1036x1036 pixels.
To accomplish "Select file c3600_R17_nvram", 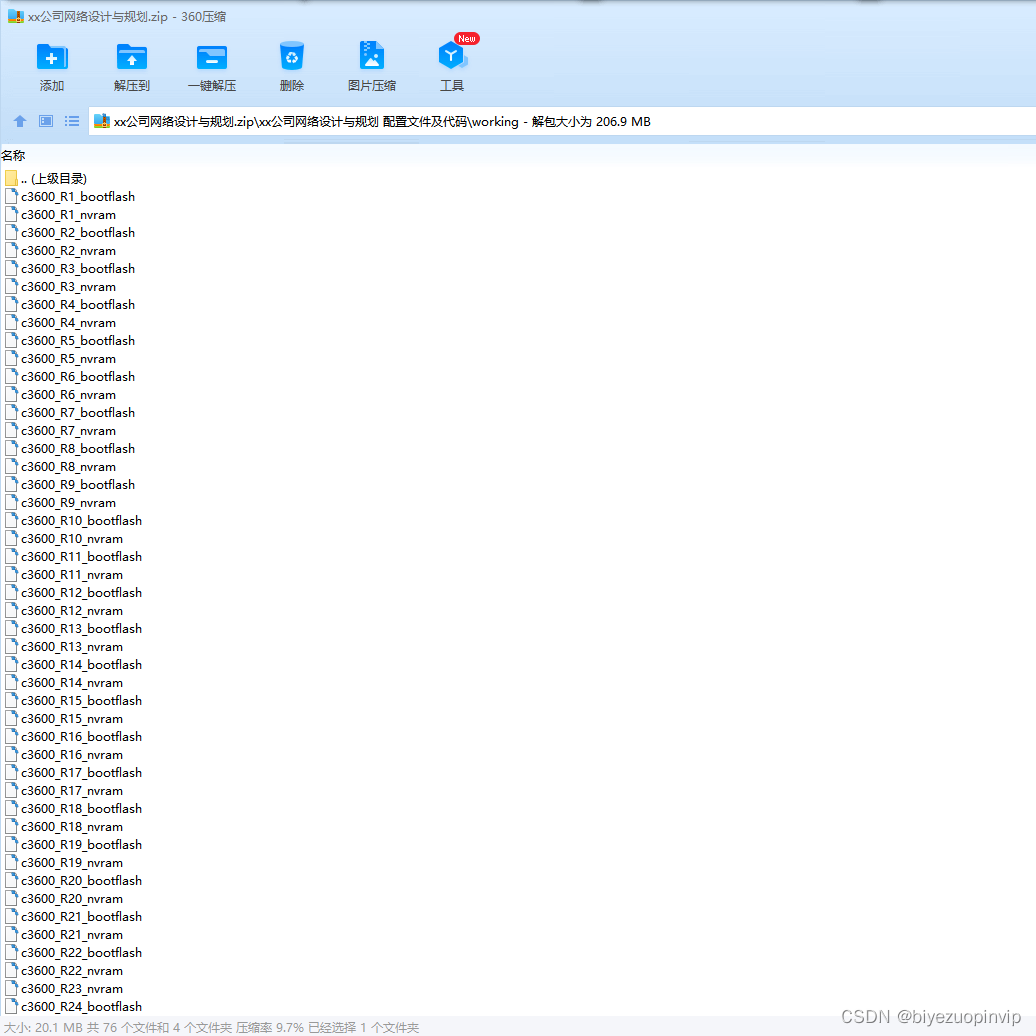I will (x=64, y=791).
